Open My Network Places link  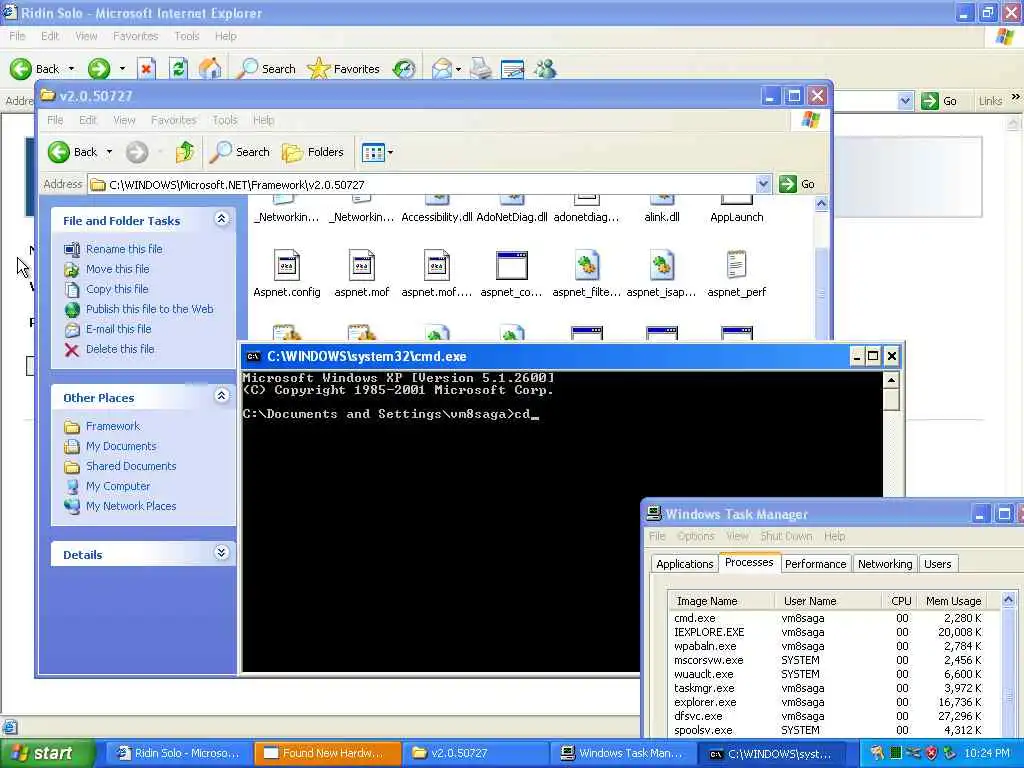pyautogui.click(x=131, y=506)
